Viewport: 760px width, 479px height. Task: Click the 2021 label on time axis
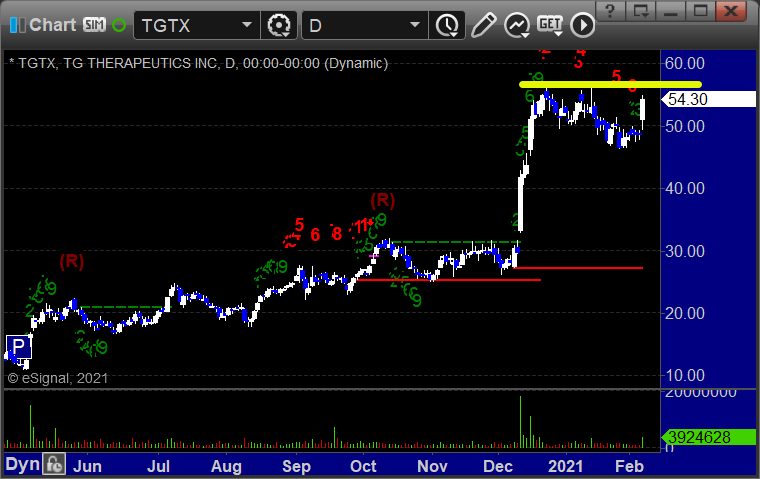point(565,466)
